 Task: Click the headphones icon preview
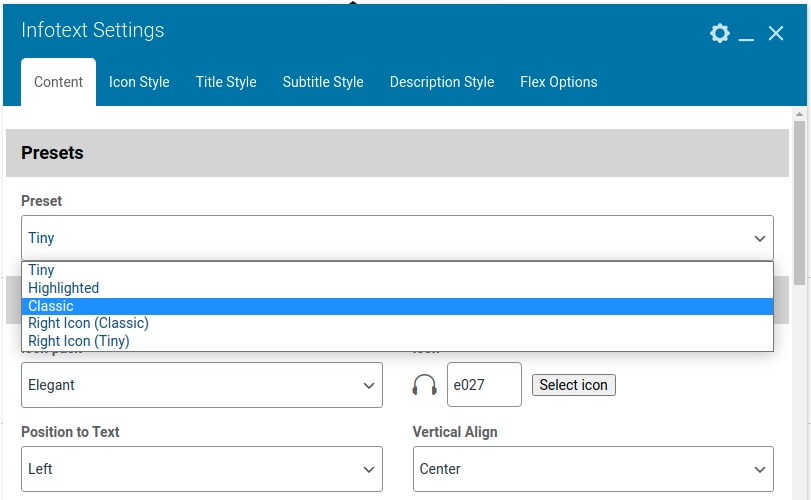(x=425, y=385)
